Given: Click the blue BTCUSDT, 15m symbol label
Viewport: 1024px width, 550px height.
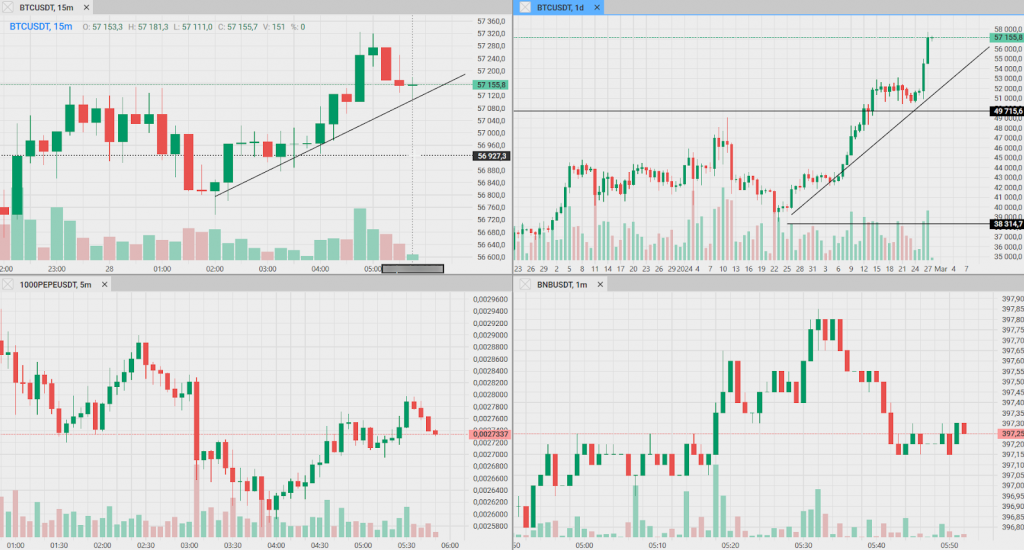Looking at the screenshot, I should pos(40,27).
